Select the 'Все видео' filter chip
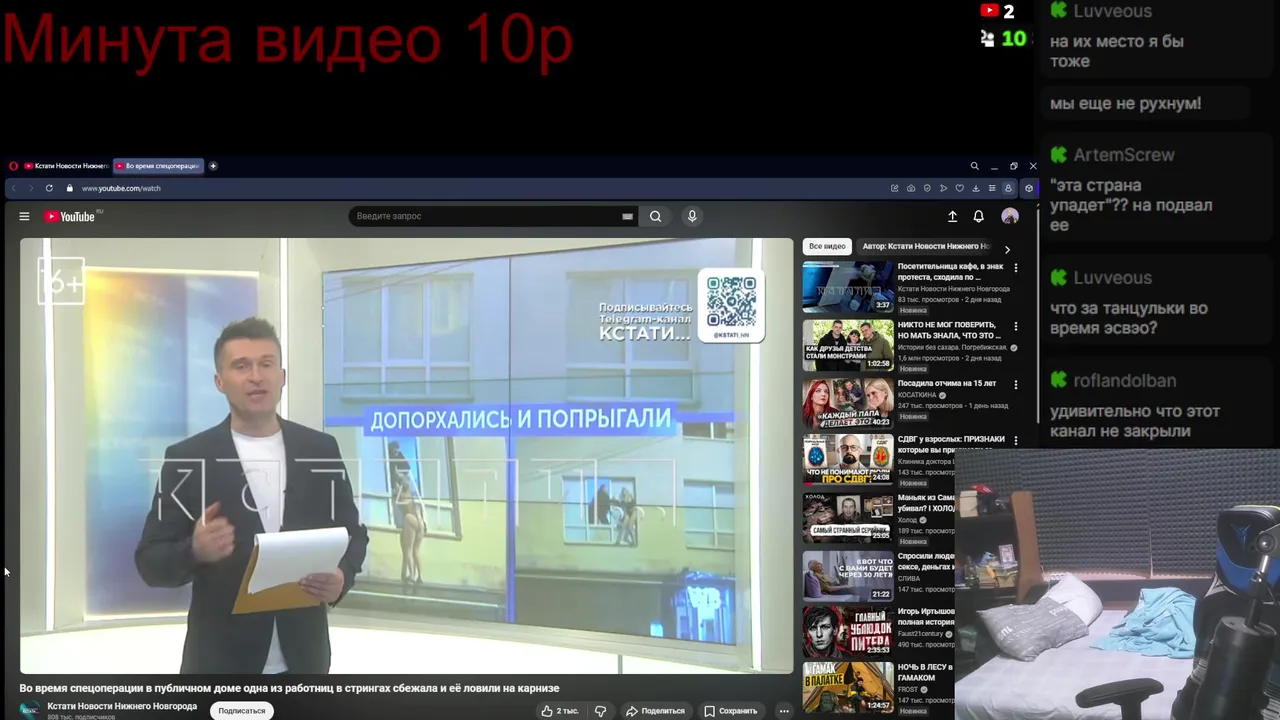 pyautogui.click(x=827, y=246)
